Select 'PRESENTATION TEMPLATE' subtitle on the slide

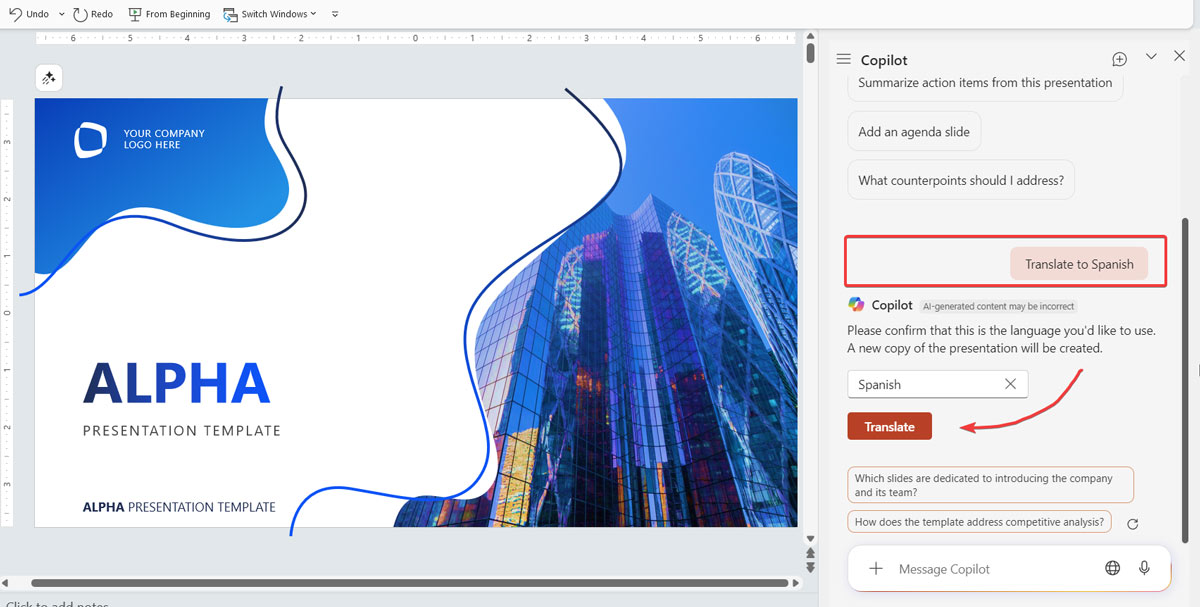pyautogui.click(x=182, y=431)
